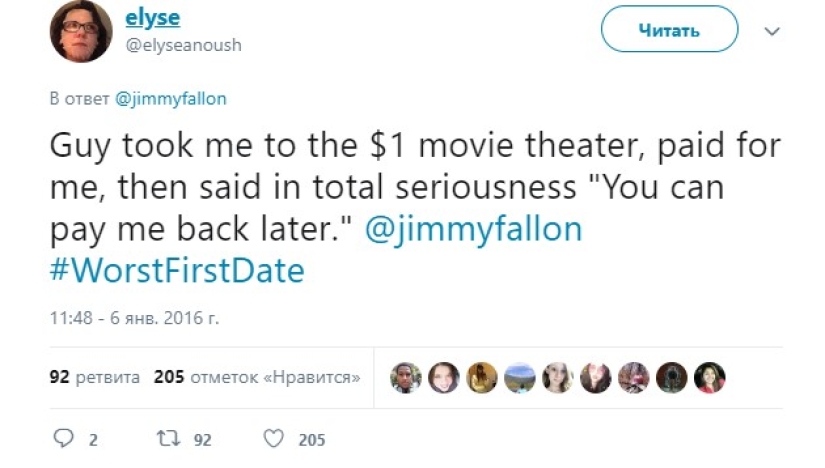Open @jimmyfallon in the 'В ответ' line

[171, 99]
